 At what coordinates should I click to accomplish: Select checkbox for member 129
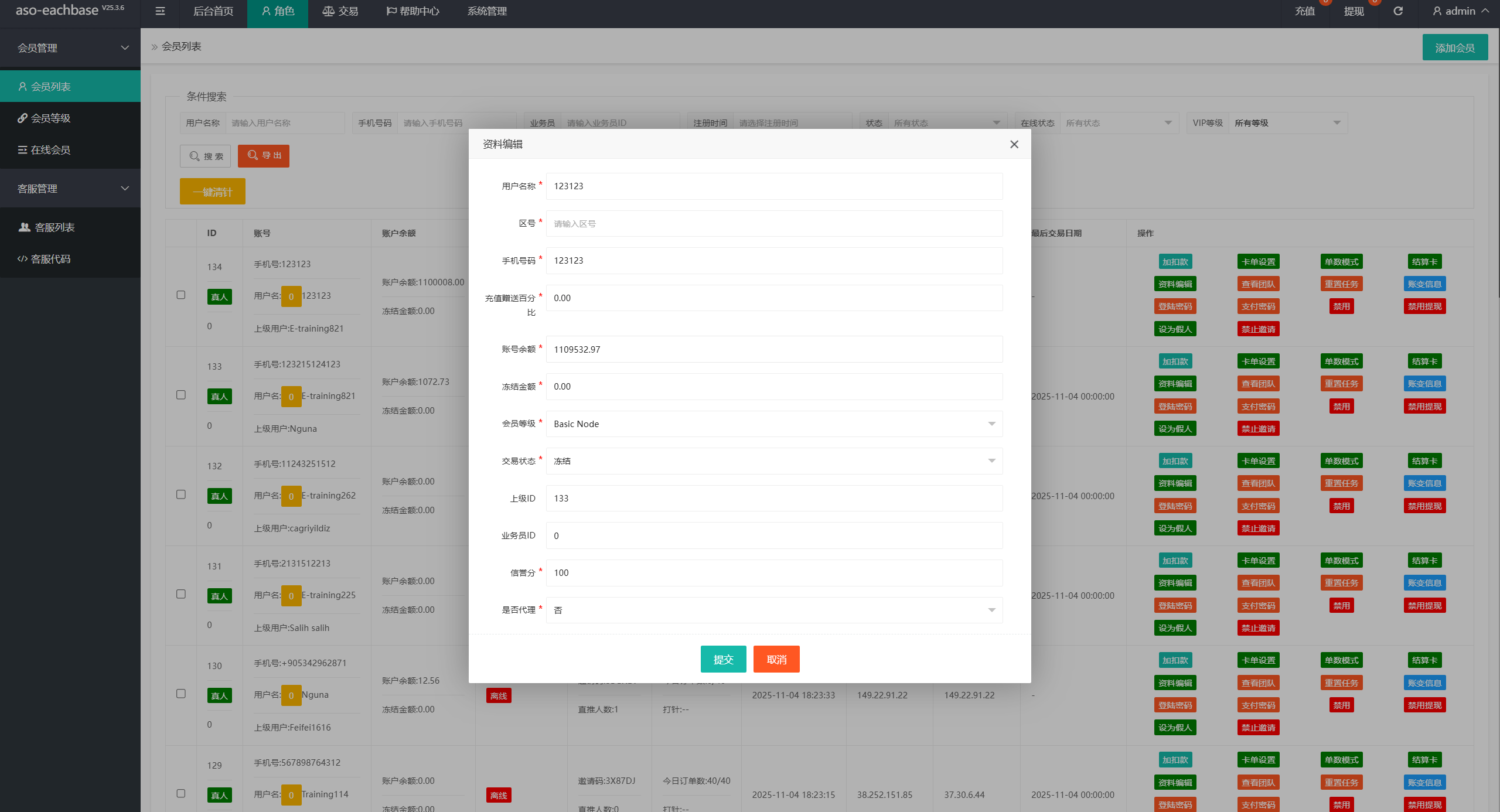[x=181, y=793]
